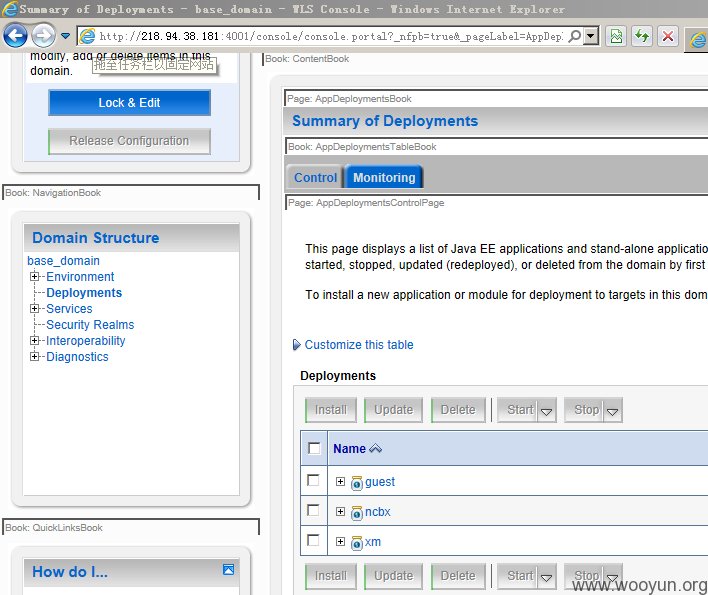This screenshot has height=595, width=708.
Task: Open Security Realms in Domain Structure
Action: 90,325
